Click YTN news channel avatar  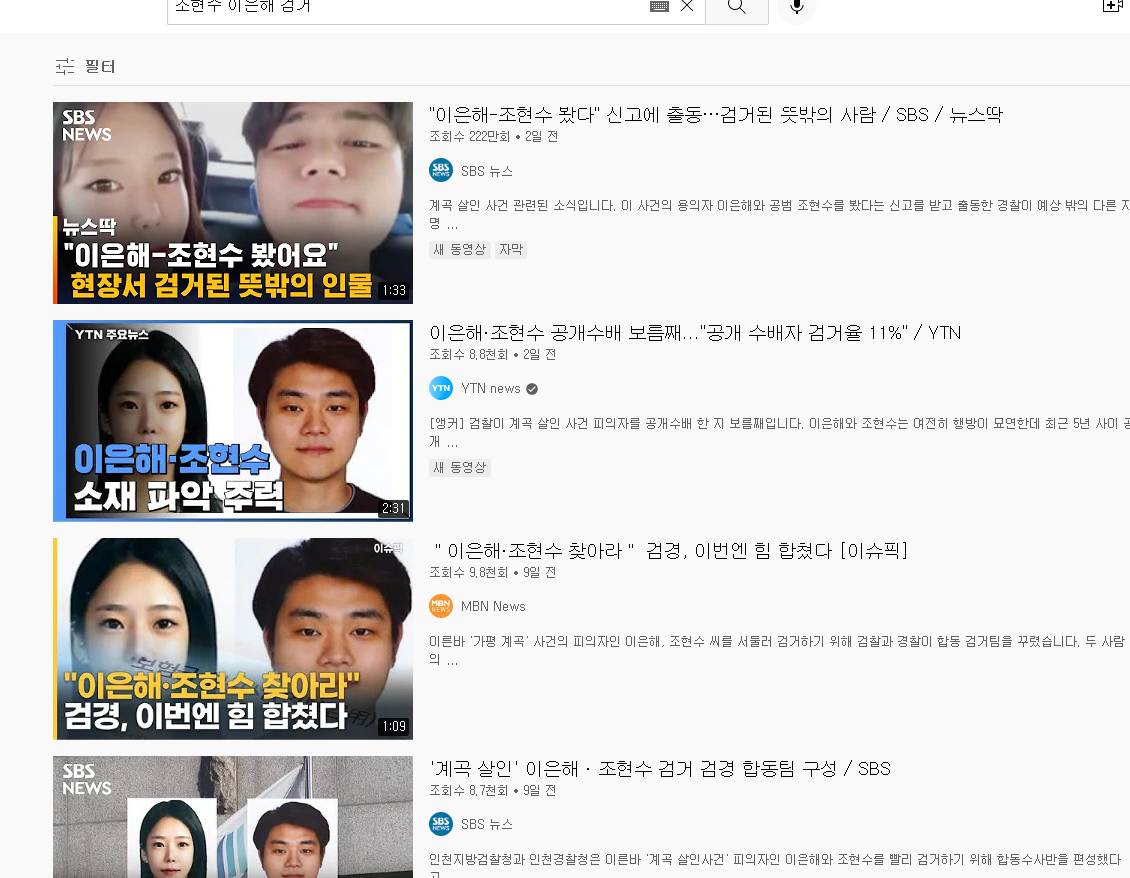441,389
